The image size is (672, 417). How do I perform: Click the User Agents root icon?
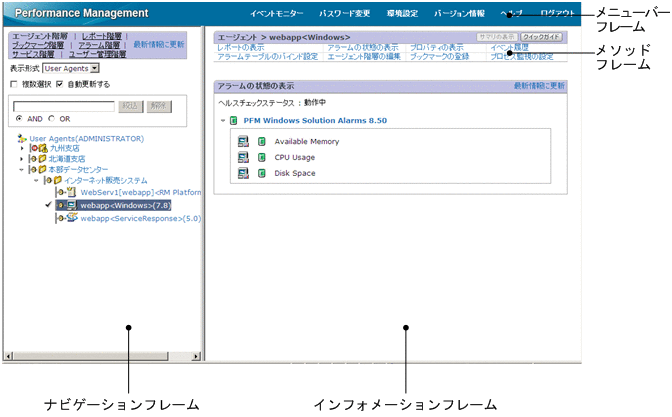(x=21, y=138)
